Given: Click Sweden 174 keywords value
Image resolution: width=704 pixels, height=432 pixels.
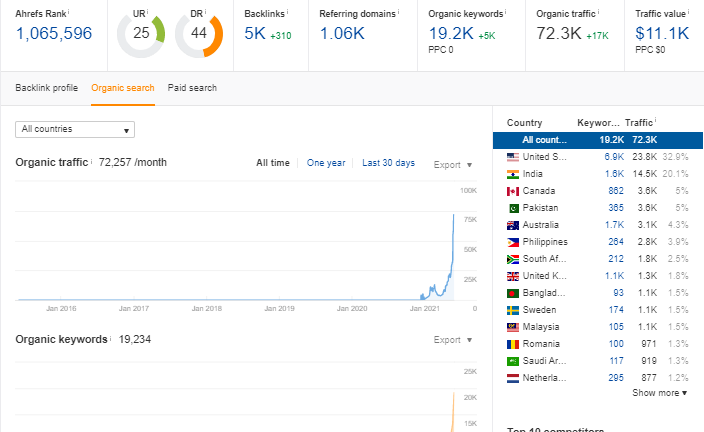Looking at the screenshot, I should point(616,310).
